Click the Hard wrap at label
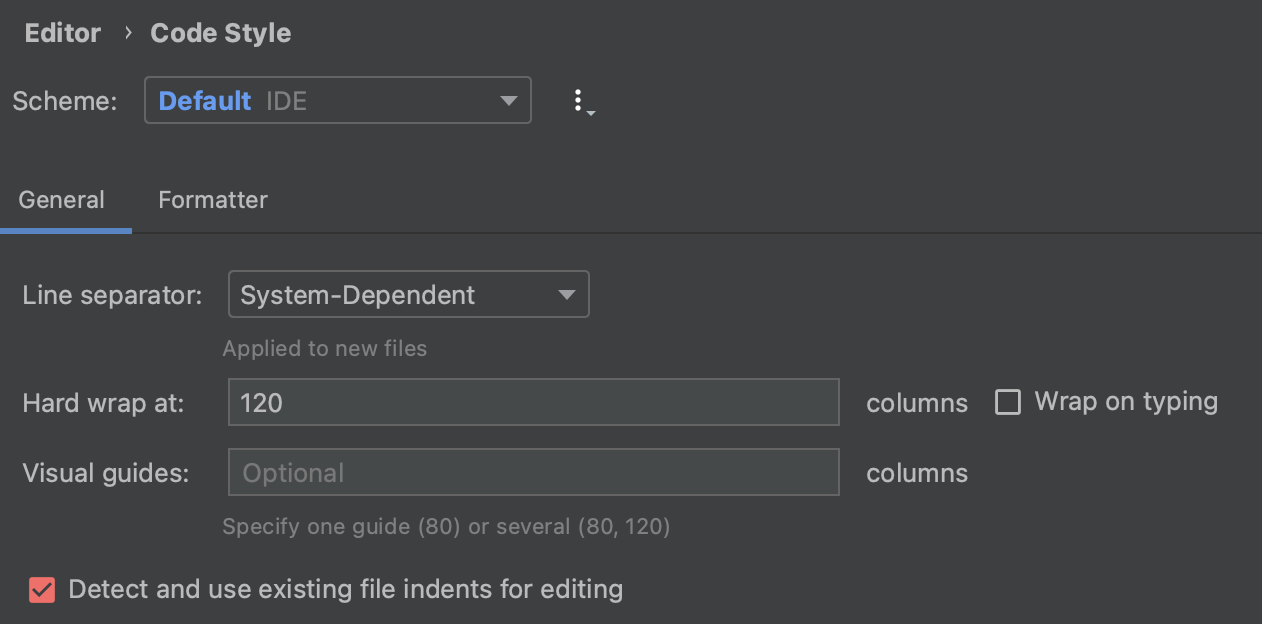1262x624 pixels. [x=104, y=403]
